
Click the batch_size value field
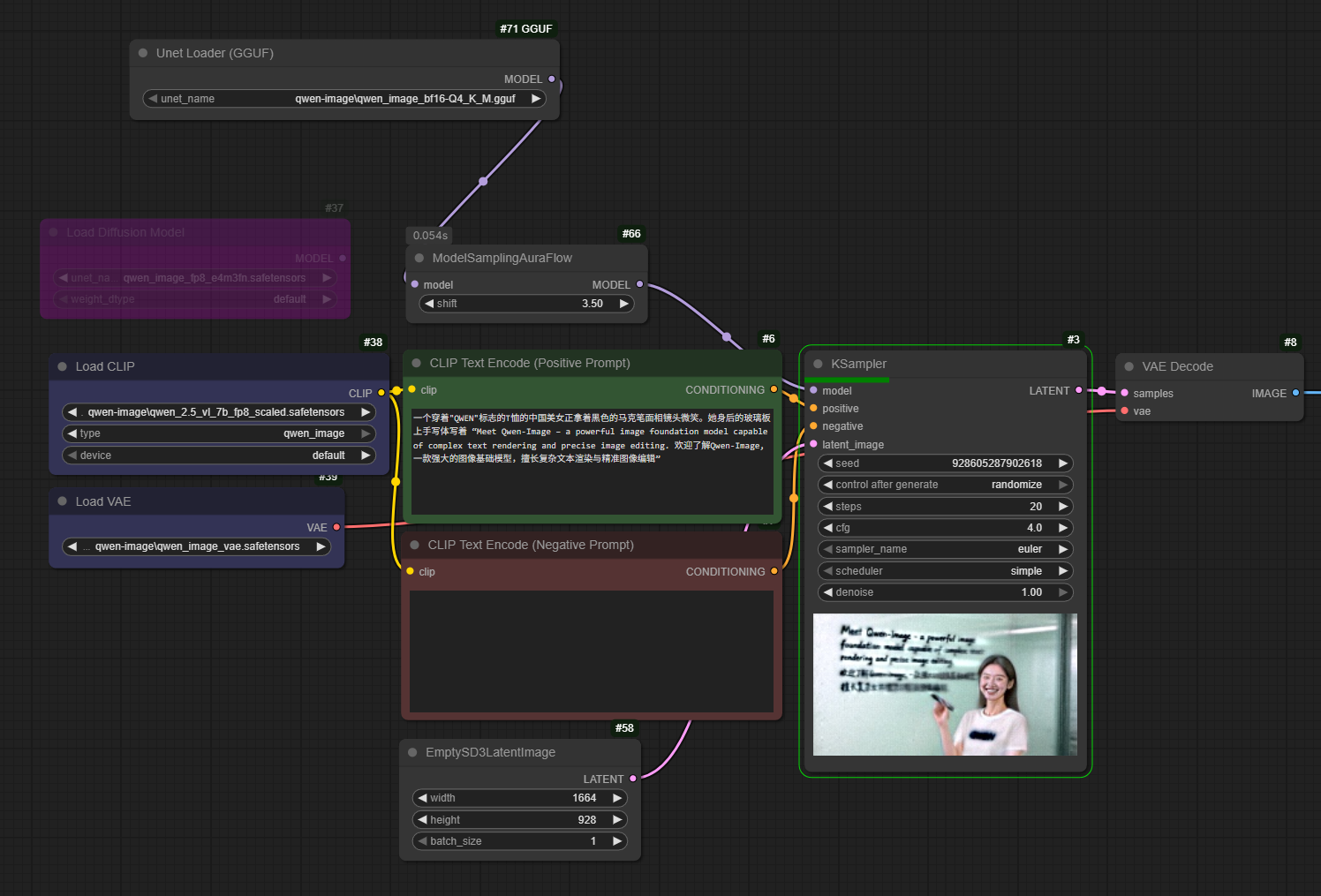[520, 841]
